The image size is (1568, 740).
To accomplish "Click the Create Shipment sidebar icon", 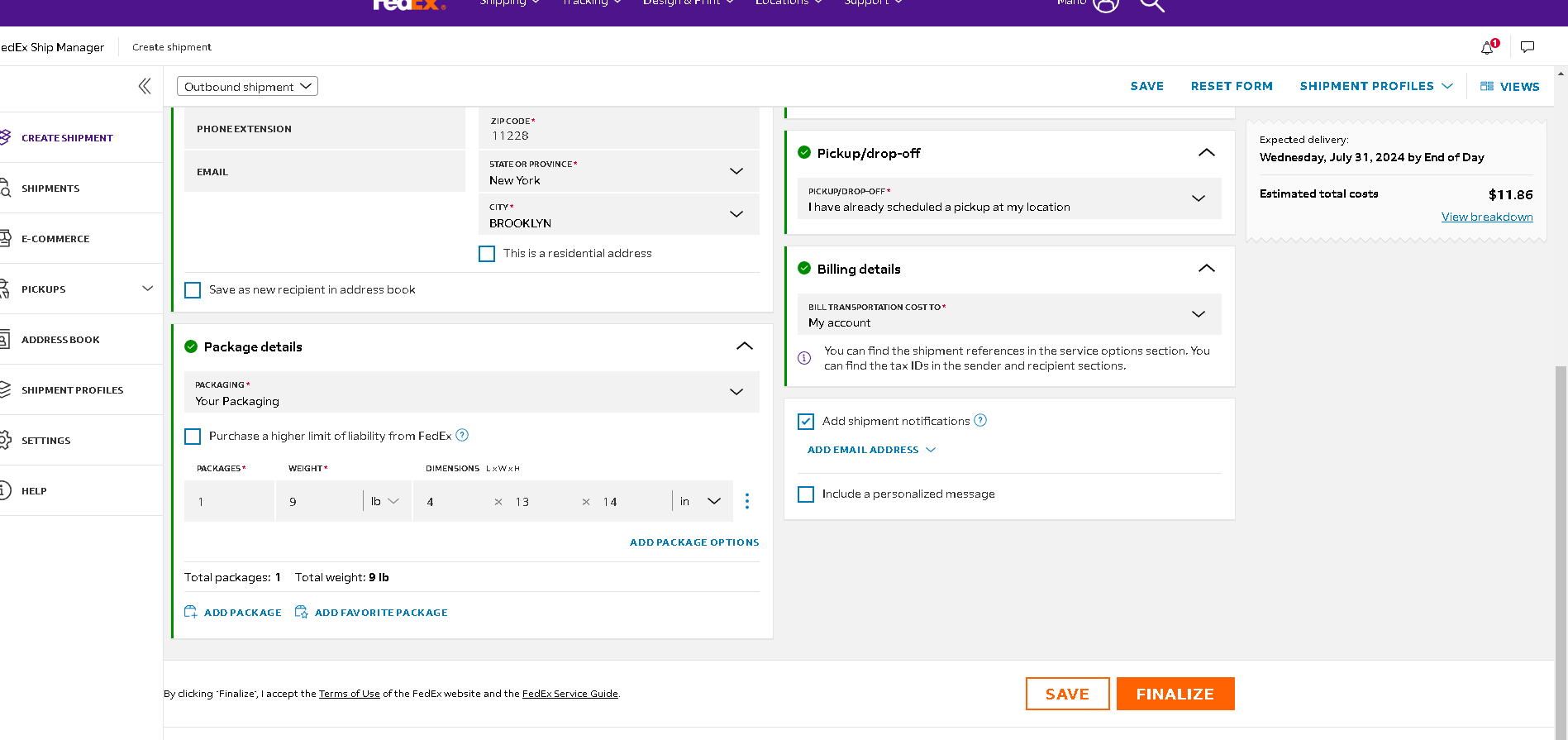I will [5, 137].
